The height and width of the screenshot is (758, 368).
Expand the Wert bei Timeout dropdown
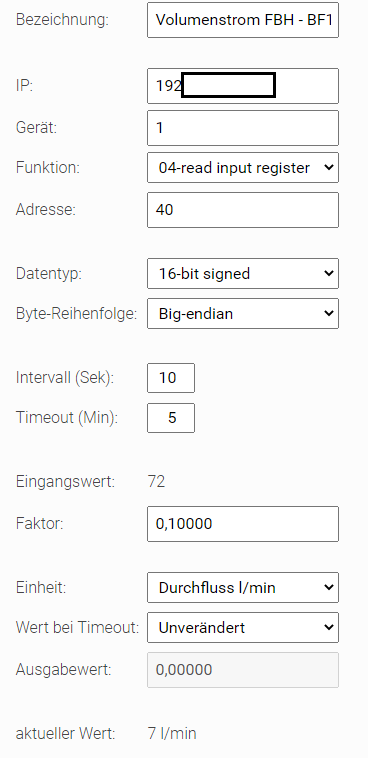pyautogui.click(x=243, y=628)
